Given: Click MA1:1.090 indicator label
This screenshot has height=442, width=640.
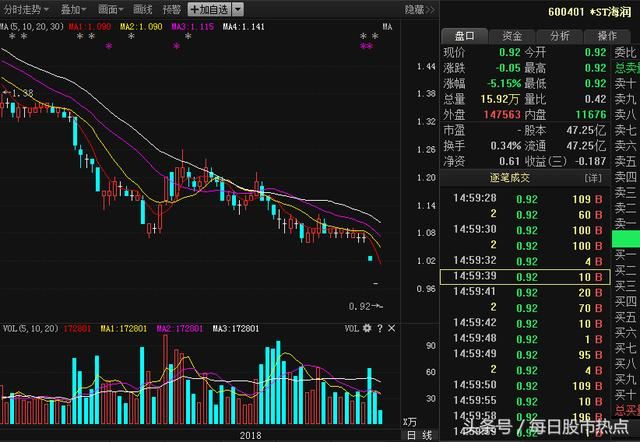Looking at the screenshot, I should [x=90, y=27].
